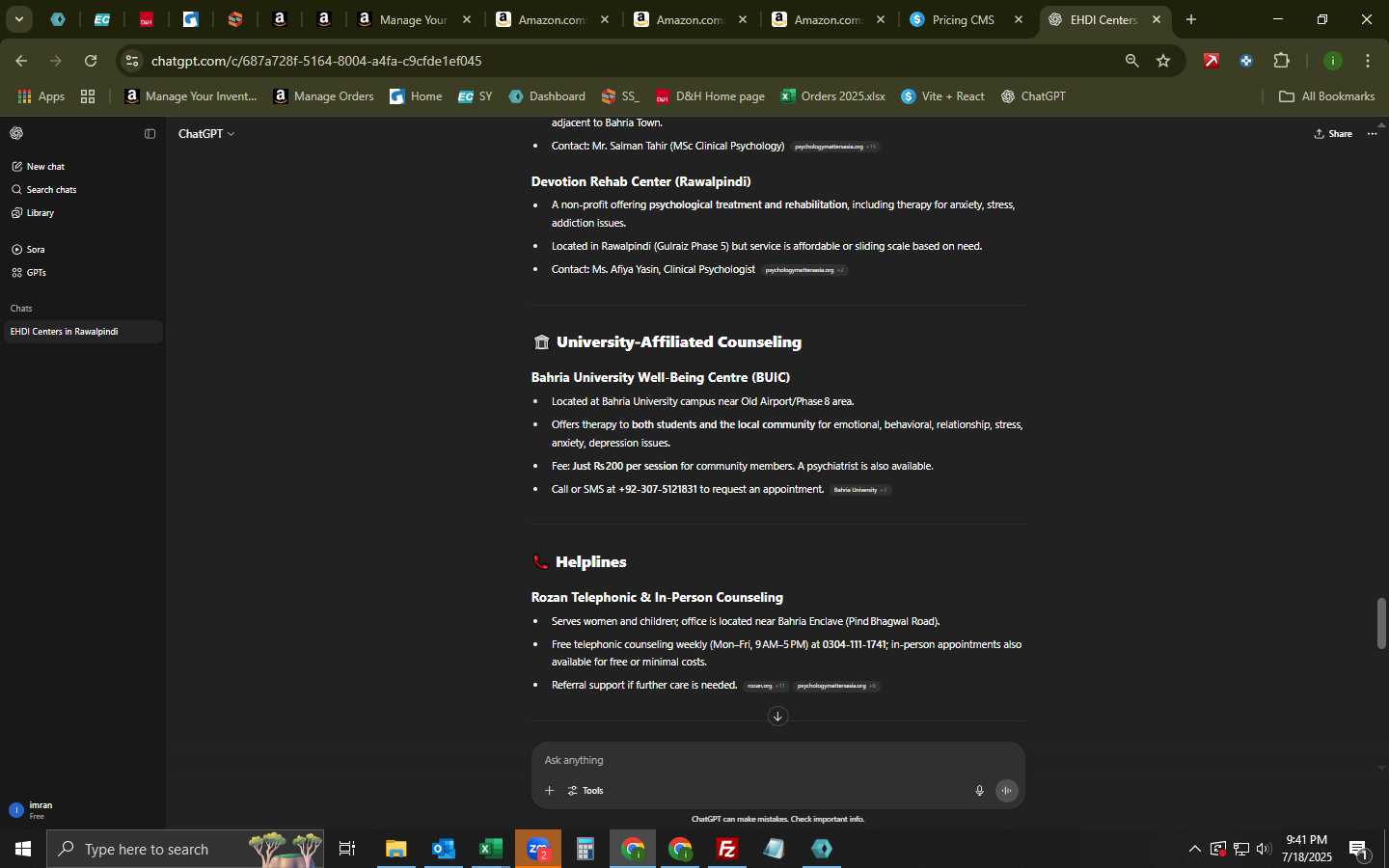Open the Vite + React bookmark
The height and width of the screenshot is (868, 1389).
click(942, 96)
